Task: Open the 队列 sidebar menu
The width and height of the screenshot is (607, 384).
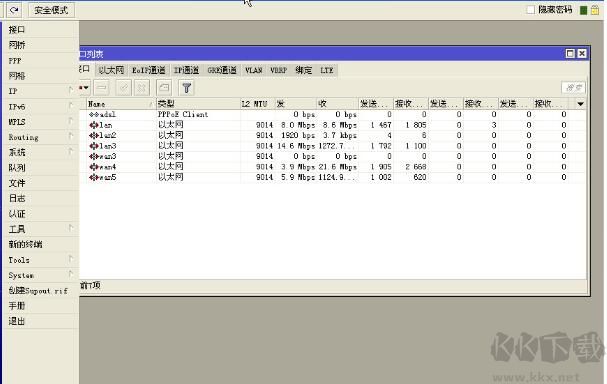Action: 40,168
